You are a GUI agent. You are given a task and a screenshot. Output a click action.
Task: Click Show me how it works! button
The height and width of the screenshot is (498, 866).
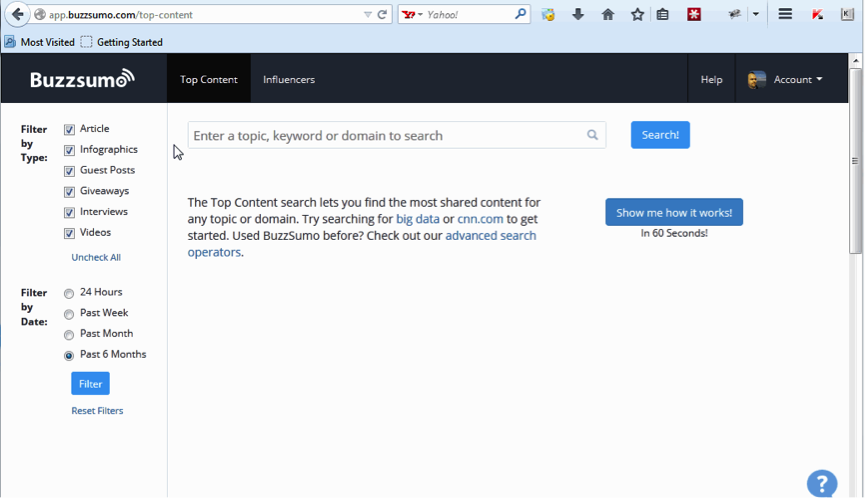point(674,212)
